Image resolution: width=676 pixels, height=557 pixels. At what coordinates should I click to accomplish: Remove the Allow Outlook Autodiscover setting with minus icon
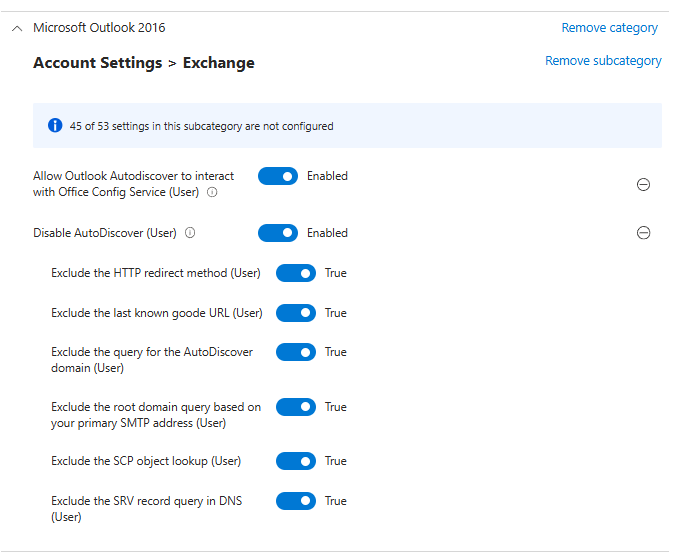[x=644, y=185]
